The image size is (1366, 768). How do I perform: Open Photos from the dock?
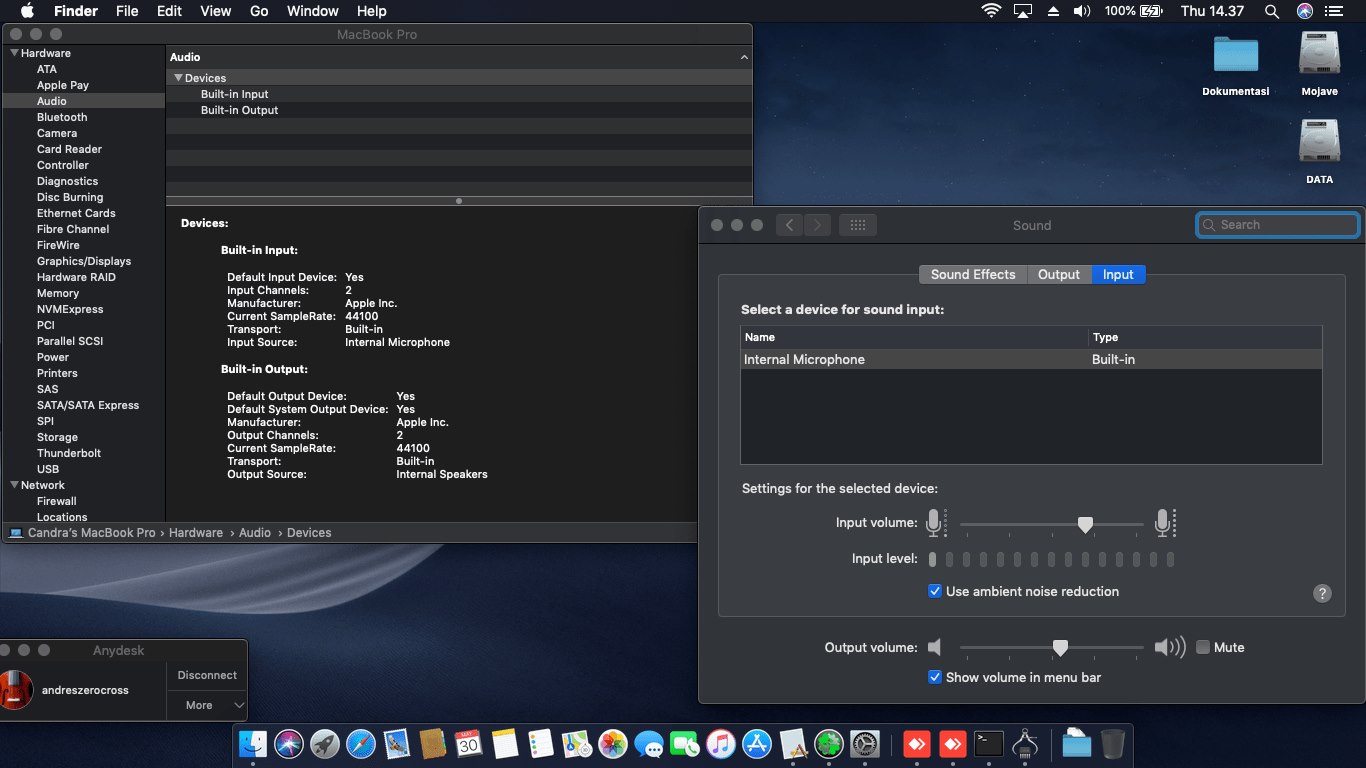(x=613, y=743)
